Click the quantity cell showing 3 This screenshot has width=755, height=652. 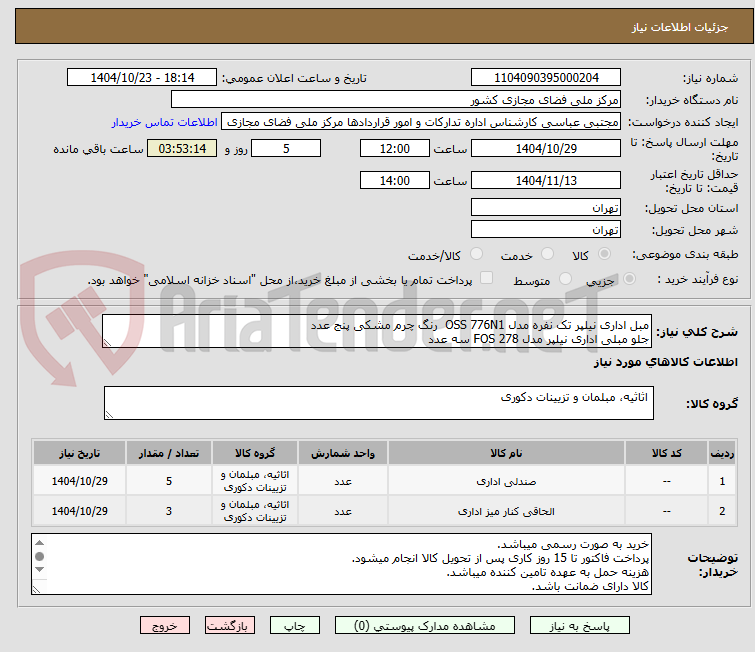tap(169, 511)
